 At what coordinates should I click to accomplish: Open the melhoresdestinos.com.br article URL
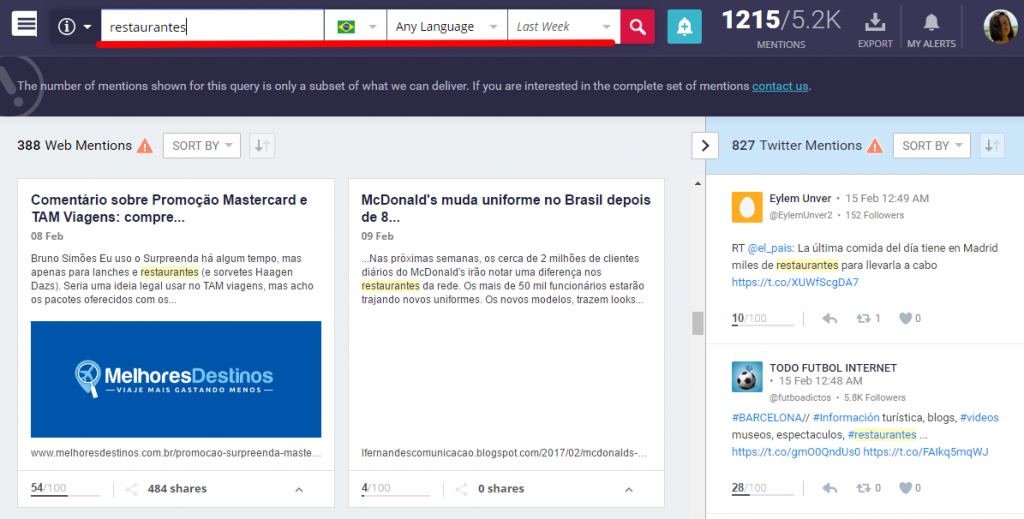(176, 453)
